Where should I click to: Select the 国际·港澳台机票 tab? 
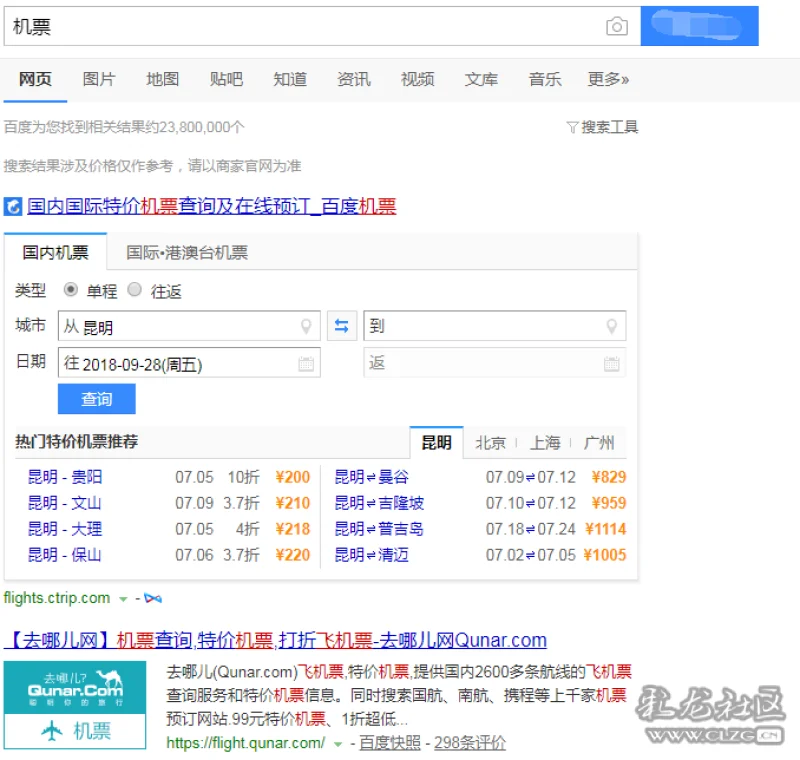point(187,252)
